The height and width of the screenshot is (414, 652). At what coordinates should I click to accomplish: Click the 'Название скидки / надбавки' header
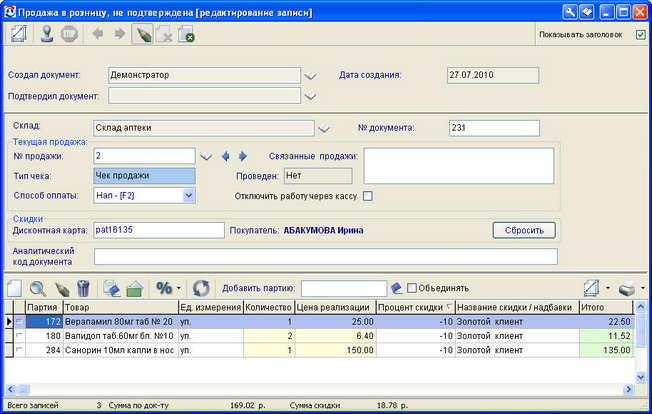point(517,308)
